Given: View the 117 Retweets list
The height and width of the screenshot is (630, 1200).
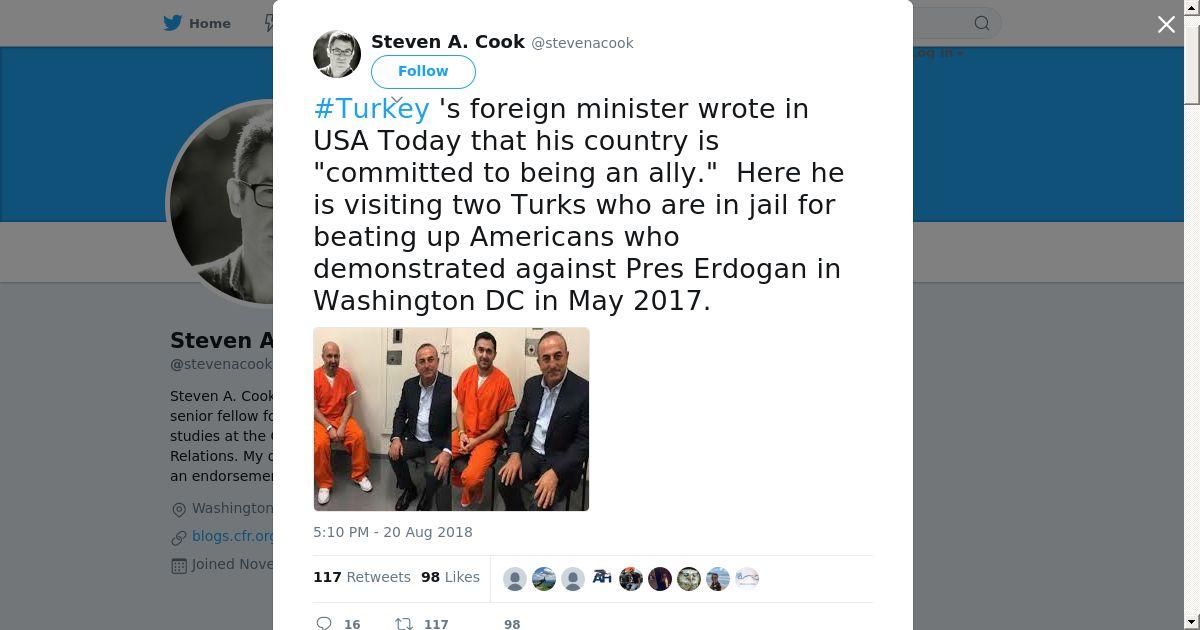Looking at the screenshot, I should click(362, 577).
